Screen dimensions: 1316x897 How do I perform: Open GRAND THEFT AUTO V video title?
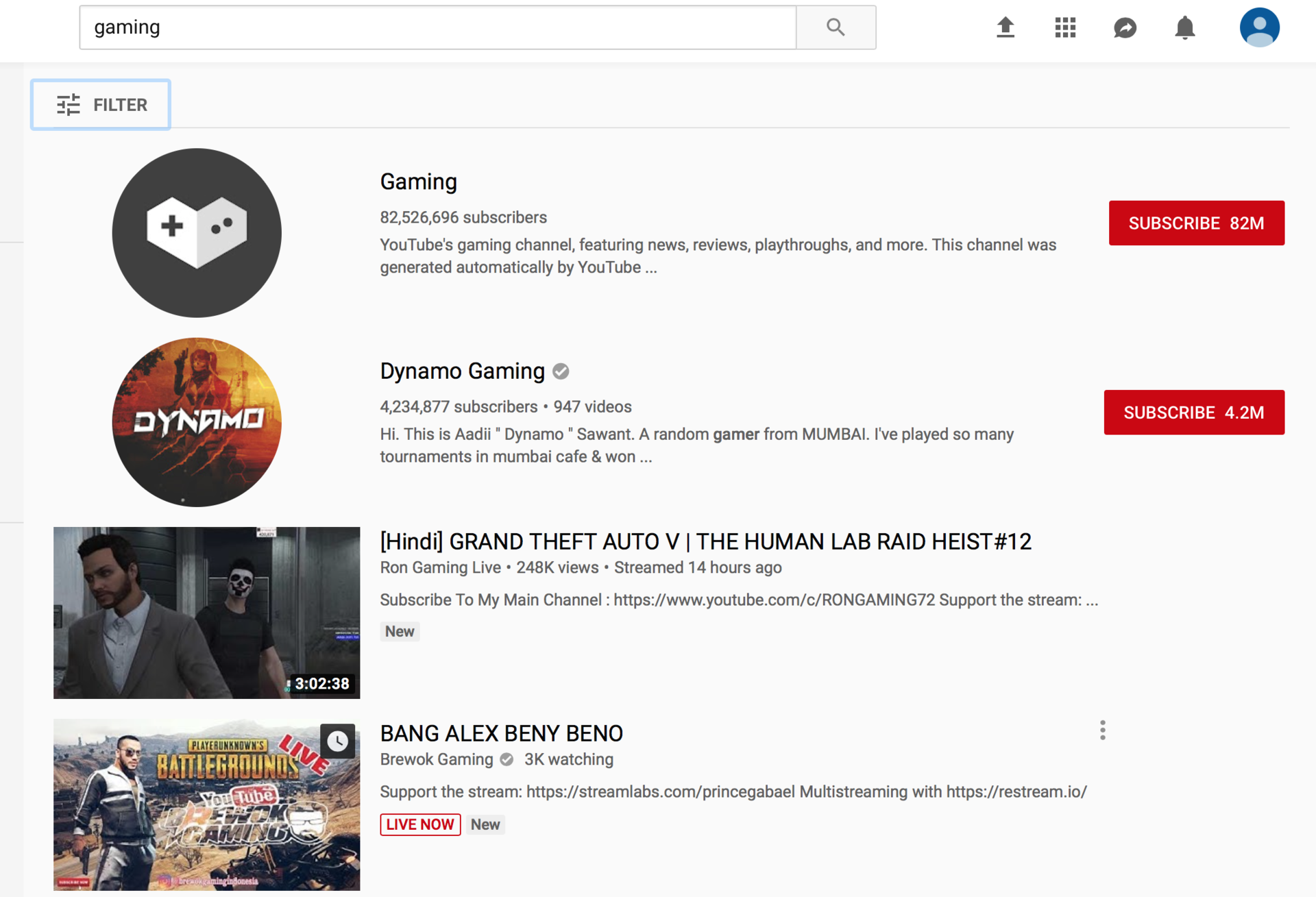pos(705,541)
